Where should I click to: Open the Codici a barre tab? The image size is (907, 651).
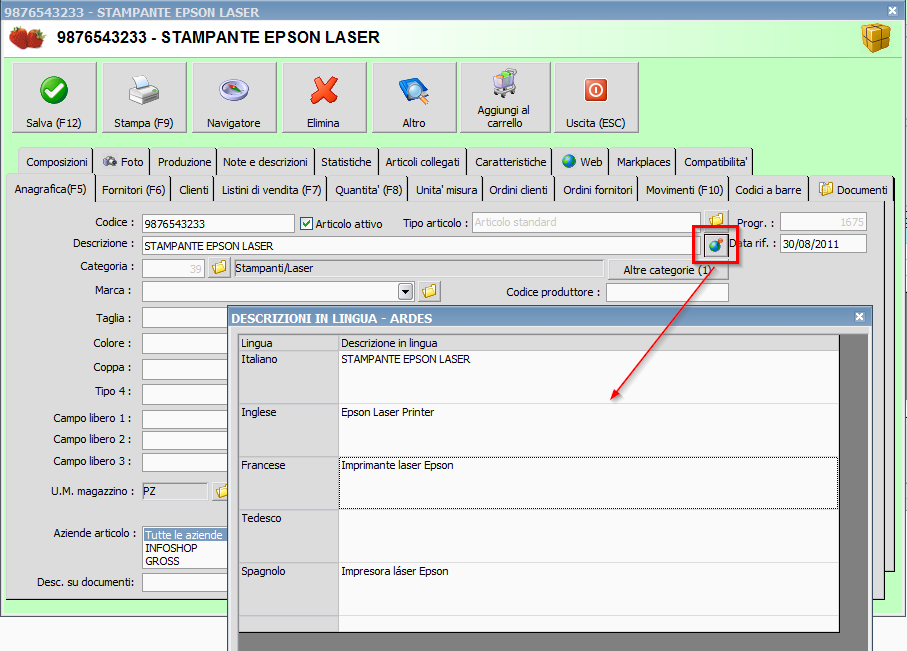coord(768,190)
